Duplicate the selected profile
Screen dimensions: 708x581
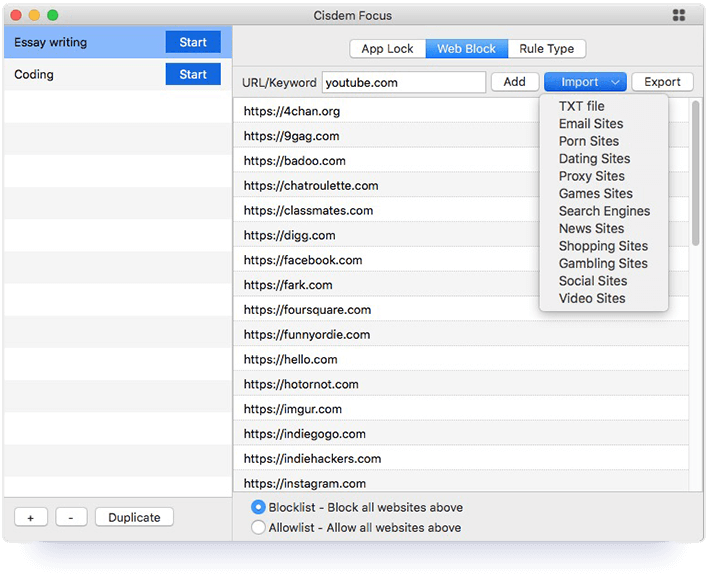click(x=134, y=517)
